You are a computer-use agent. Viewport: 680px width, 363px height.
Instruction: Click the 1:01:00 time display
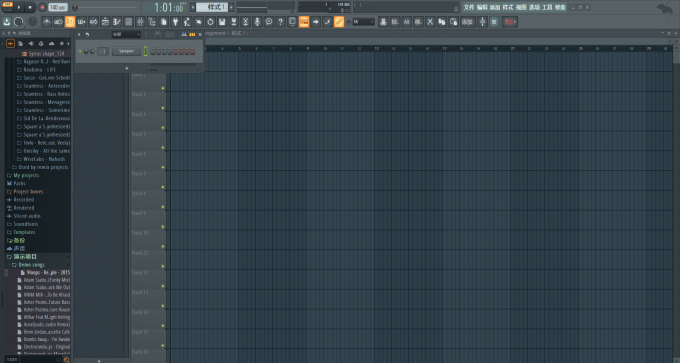click(169, 7)
